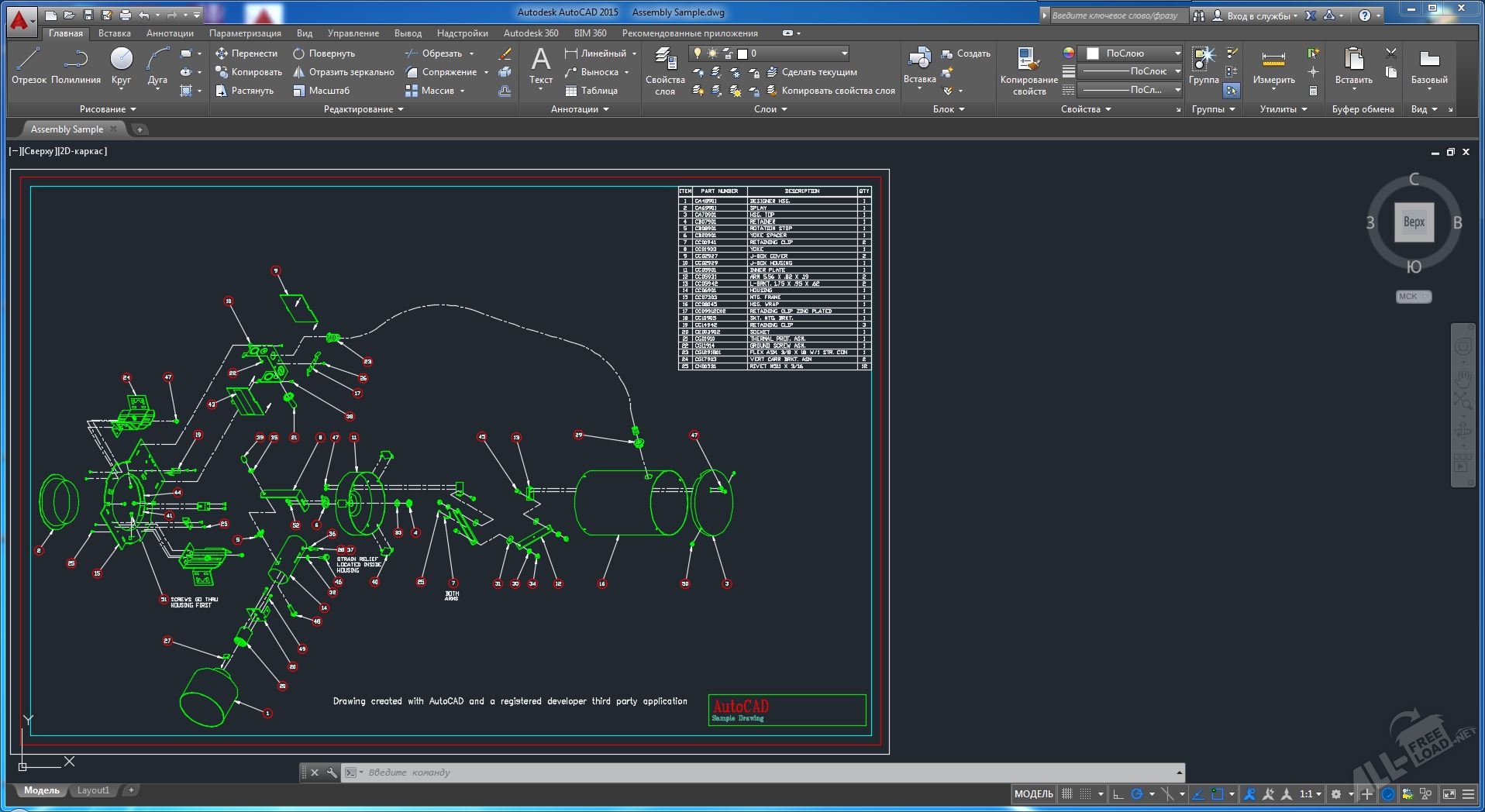The image size is (1485, 812).
Task: Open the ПоСлою object color swatch dropdown
Action: pos(1132,53)
